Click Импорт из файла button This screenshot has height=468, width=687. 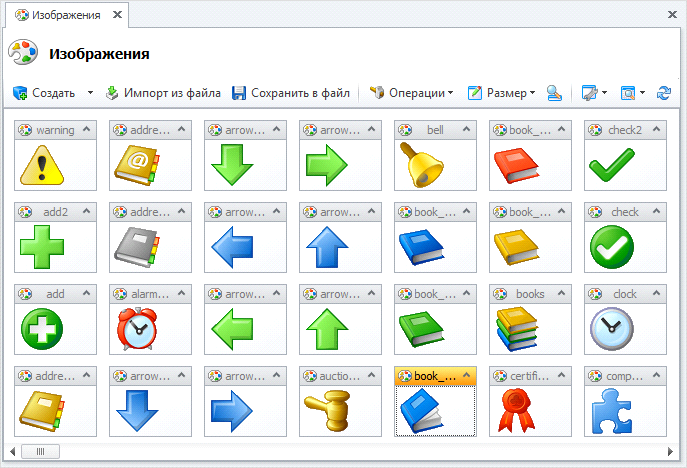pos(163,93)
